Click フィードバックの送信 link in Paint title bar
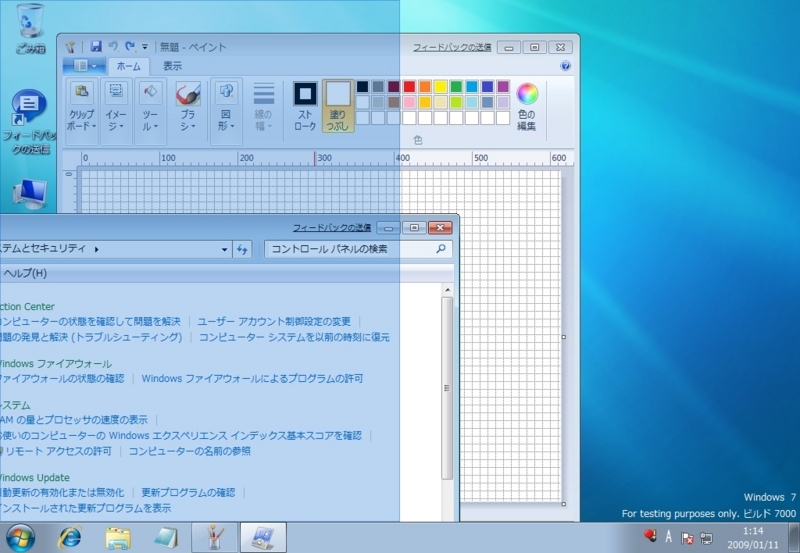800x553 pixels. click(x=452, y=47)
